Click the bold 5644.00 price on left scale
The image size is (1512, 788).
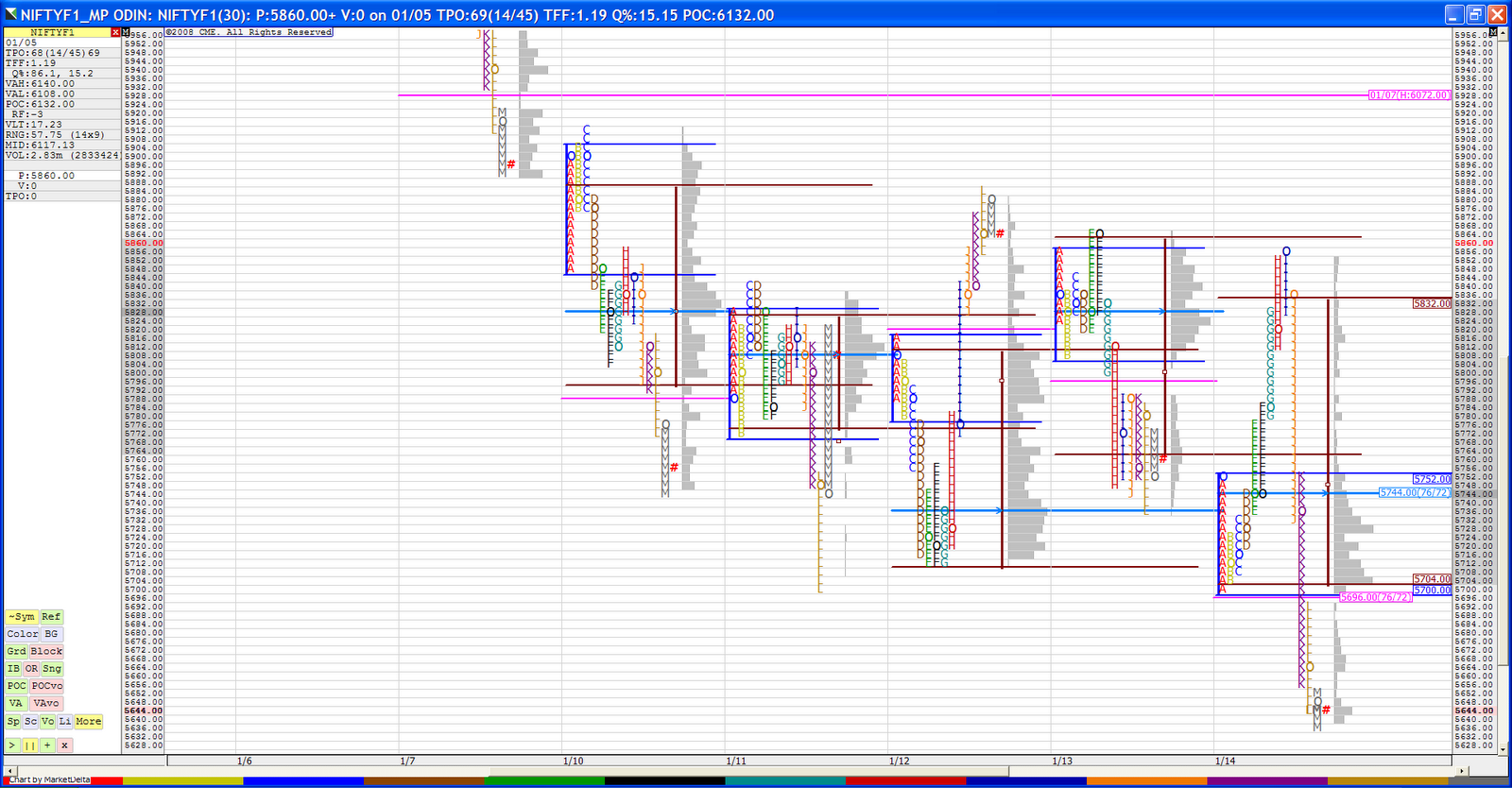(x=144, y=711)
